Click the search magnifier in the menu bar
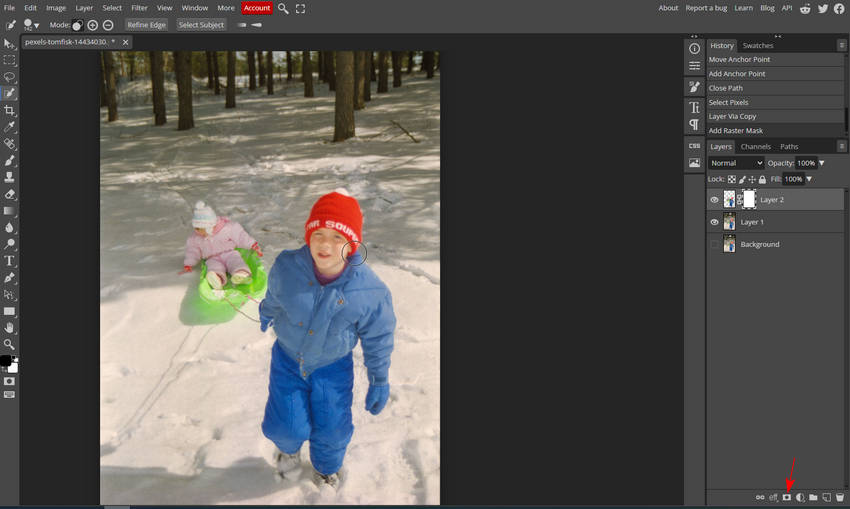850x509 pixels. pyautogui.click(x=283, y=8)
